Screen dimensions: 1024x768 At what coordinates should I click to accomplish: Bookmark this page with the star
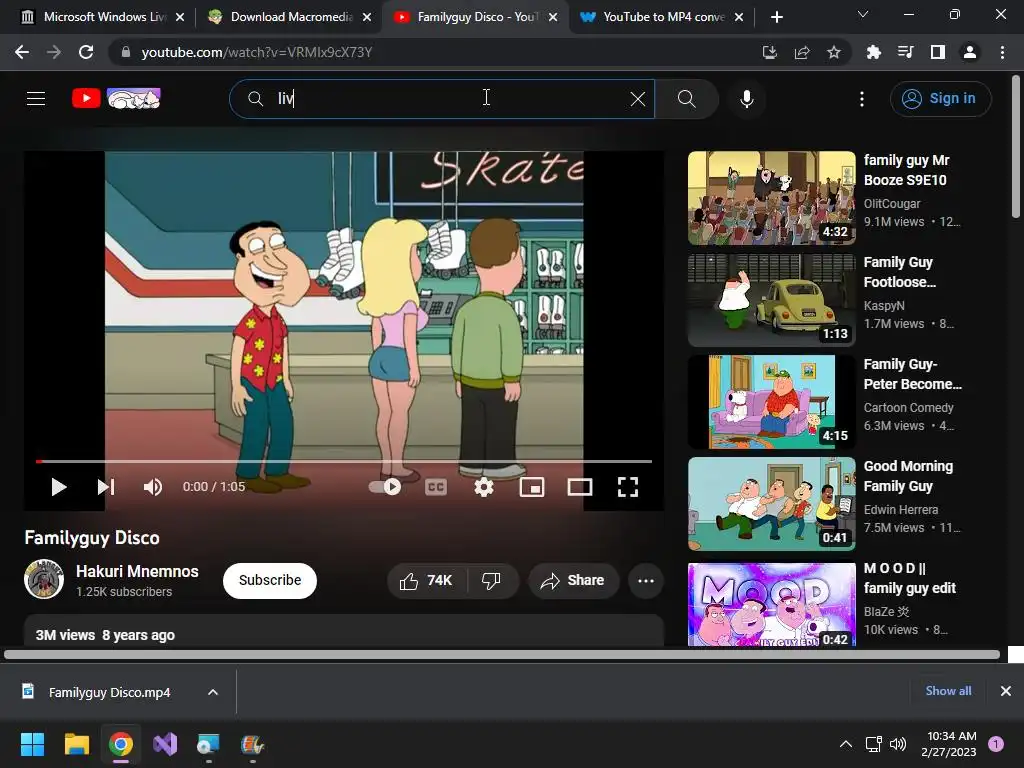point(834,52)
